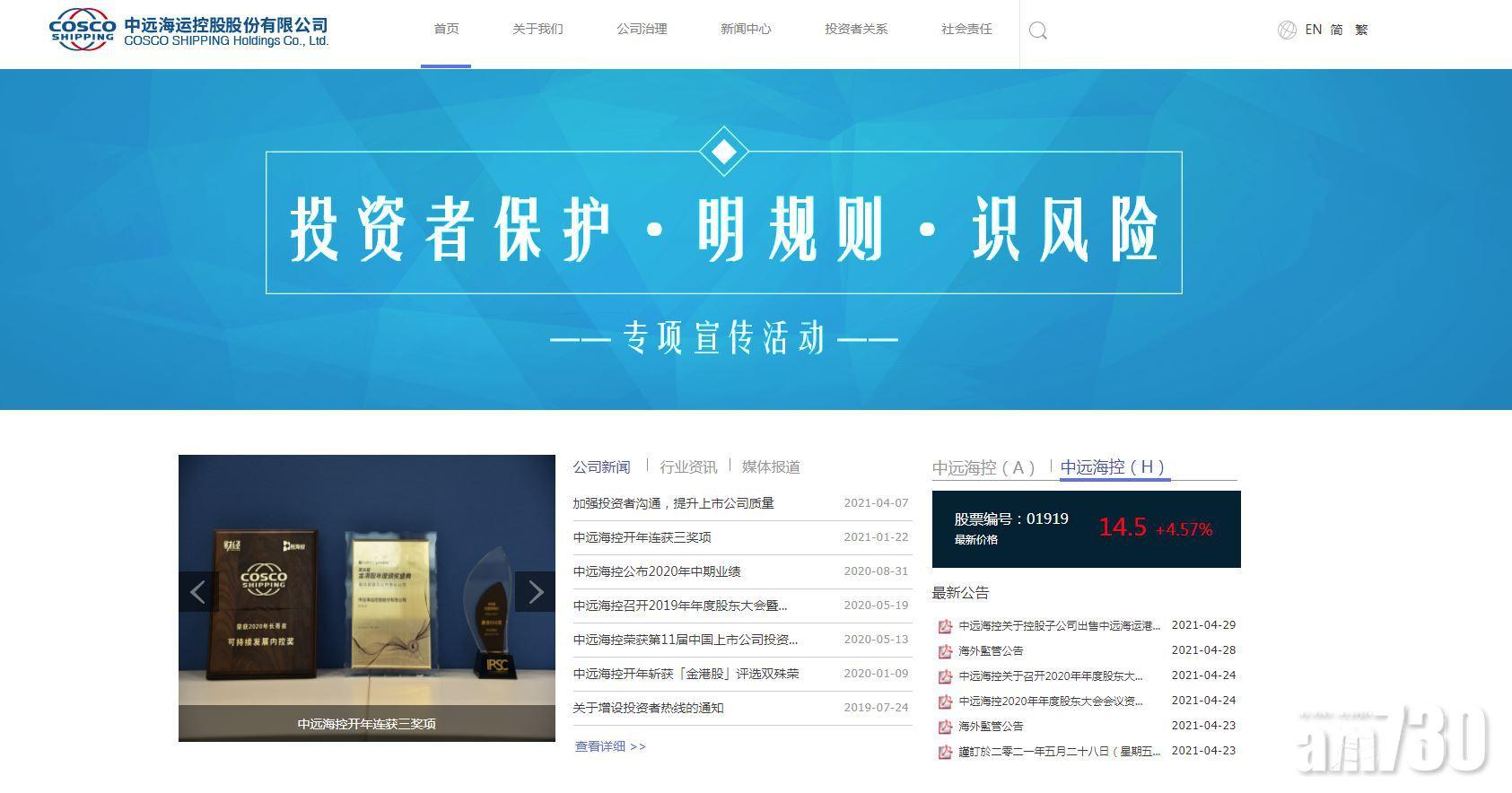
Task: Expand the 投资者关系 navigation menu
Action: 856,30
